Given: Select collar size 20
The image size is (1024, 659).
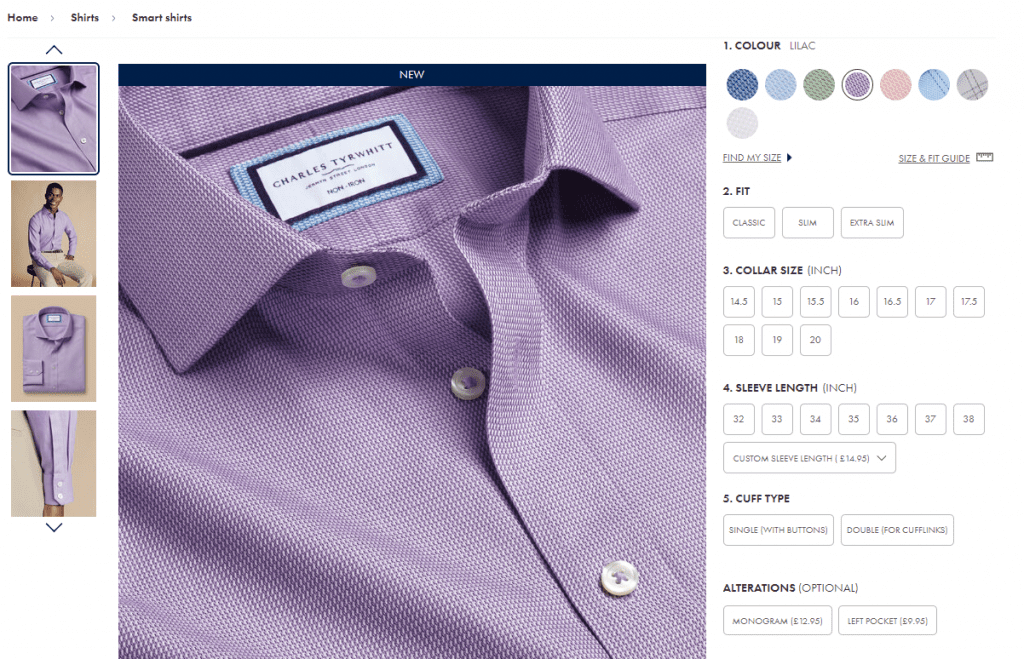Looking at the screenshot, I should click(815, 340).
